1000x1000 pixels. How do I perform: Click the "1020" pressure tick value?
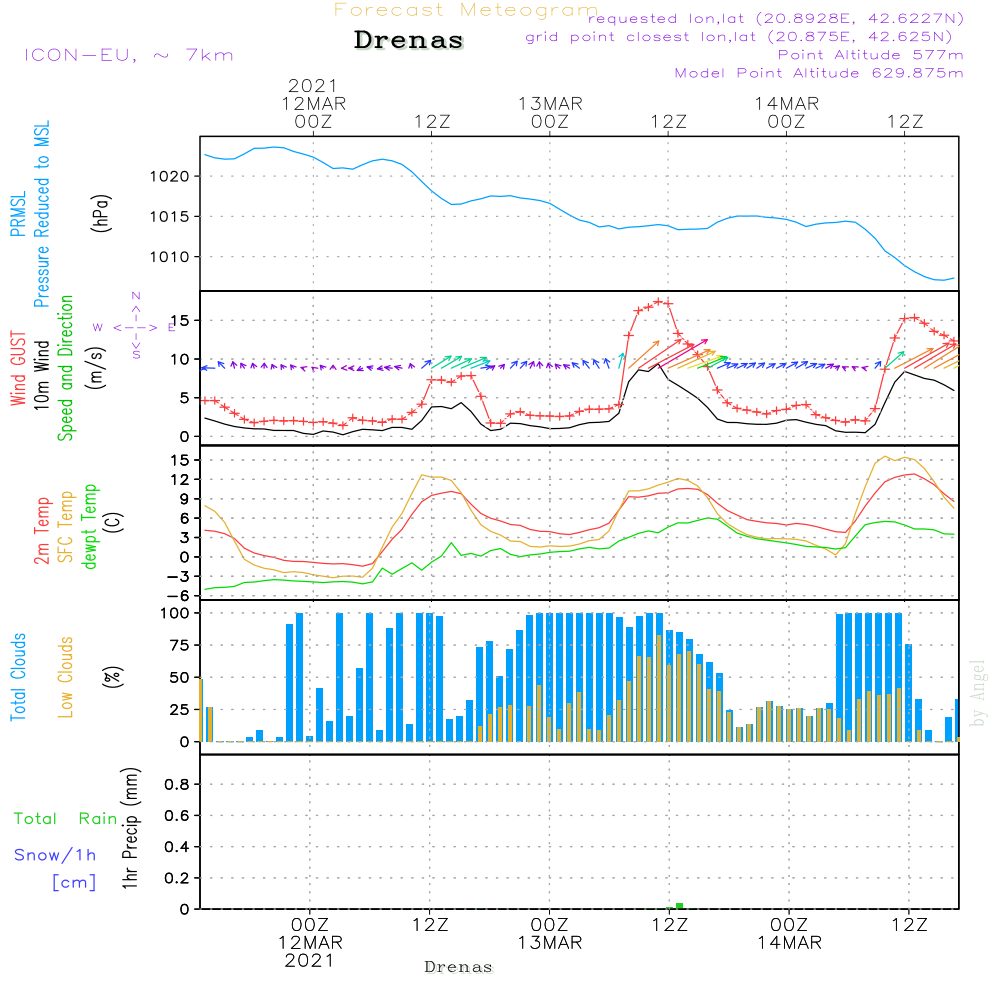[x=170, y=177]
